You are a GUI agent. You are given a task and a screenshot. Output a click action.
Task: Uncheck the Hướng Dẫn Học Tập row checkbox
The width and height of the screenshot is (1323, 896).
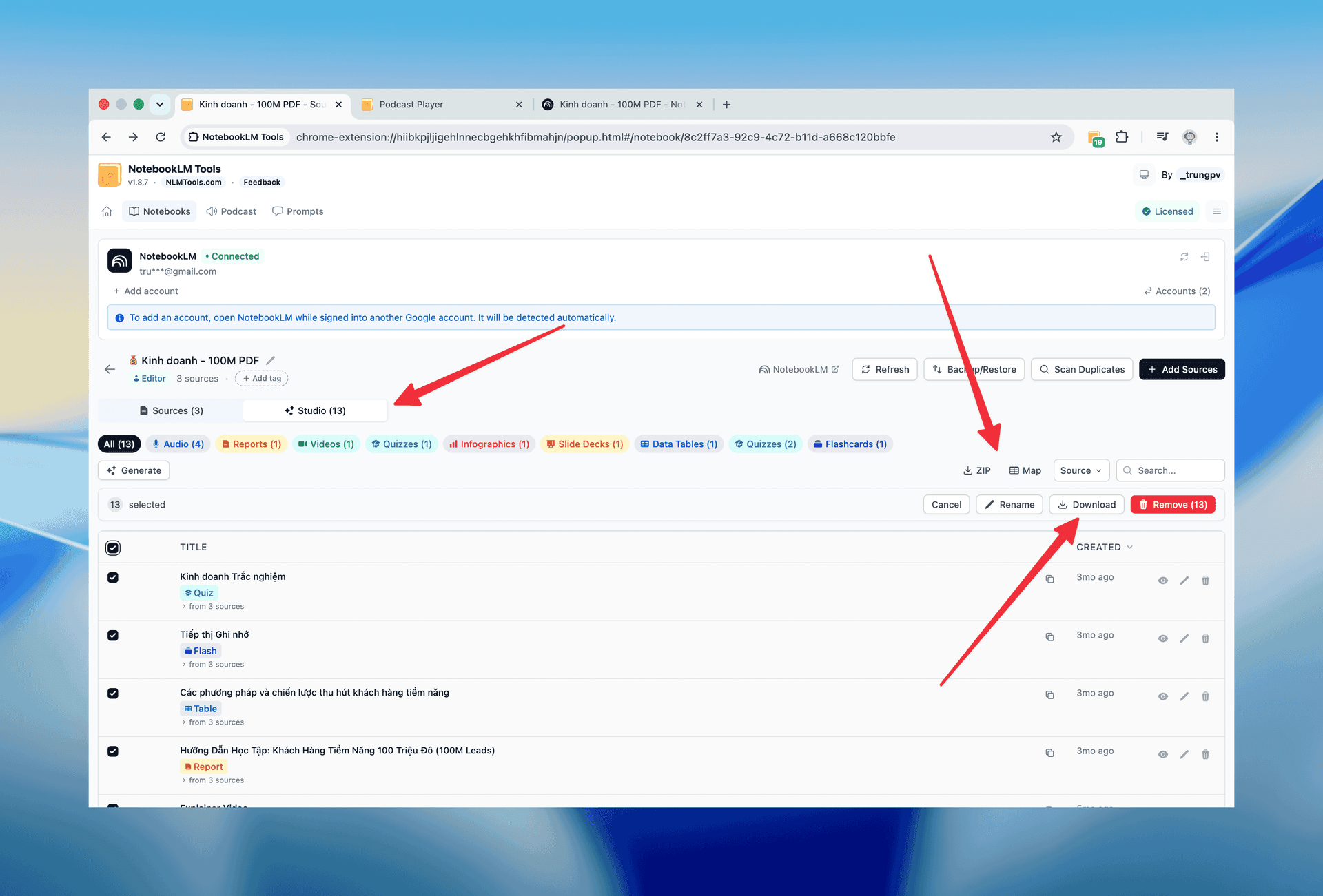click(x=113, y=751)
